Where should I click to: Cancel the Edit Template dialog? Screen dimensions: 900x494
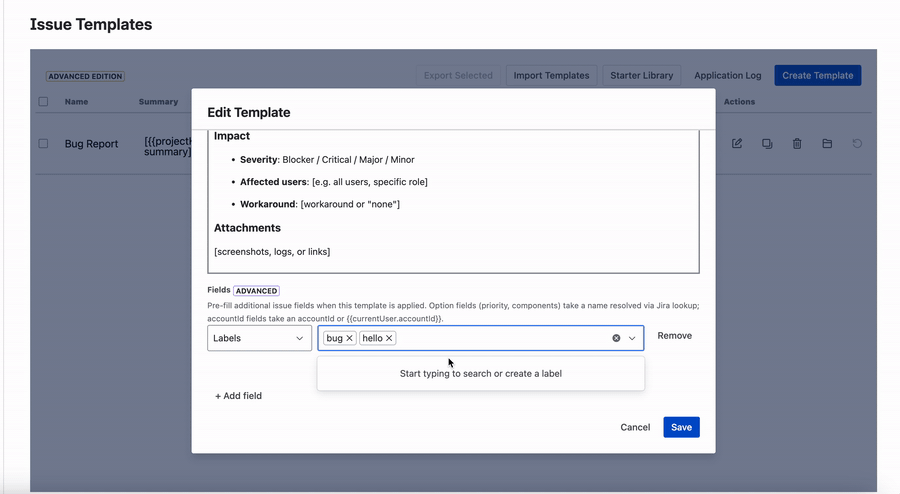(x=635, y=427)
